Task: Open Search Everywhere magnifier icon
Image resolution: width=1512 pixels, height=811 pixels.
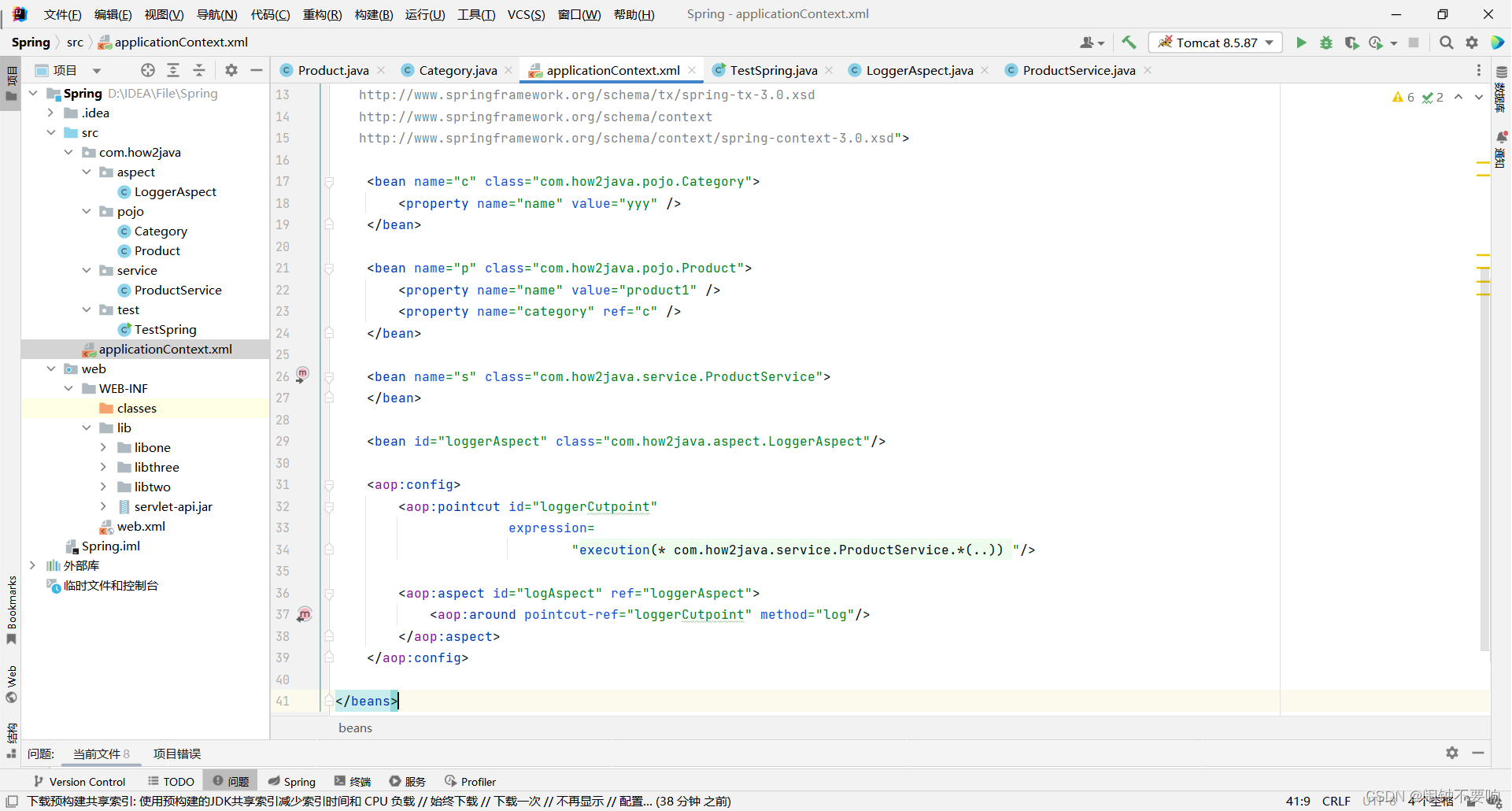Action: click(x=1446, y=43)
